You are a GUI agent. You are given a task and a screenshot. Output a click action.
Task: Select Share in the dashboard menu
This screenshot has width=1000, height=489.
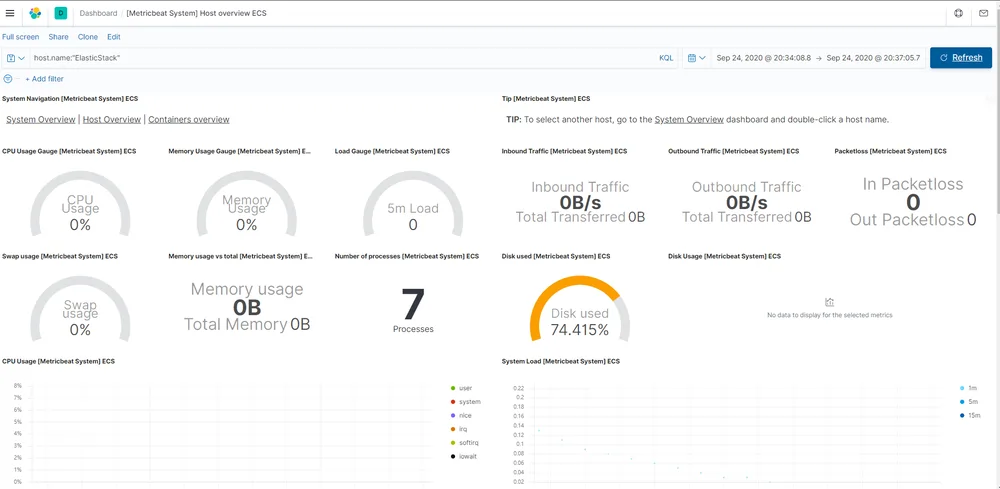click(x=58, y=37)
